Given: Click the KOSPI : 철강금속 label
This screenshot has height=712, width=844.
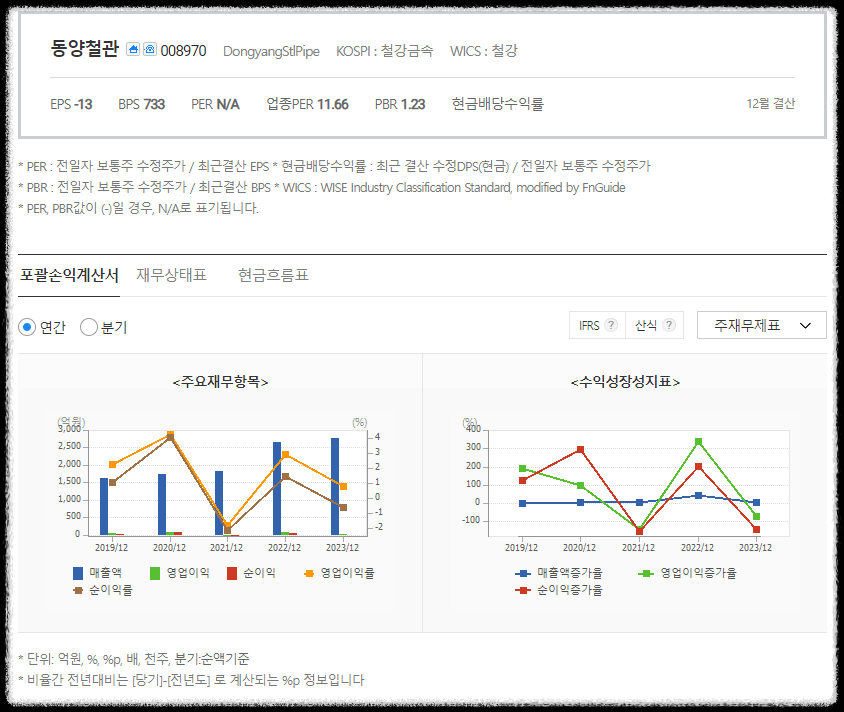Looking at the screenshot, I should pos(385,51).
